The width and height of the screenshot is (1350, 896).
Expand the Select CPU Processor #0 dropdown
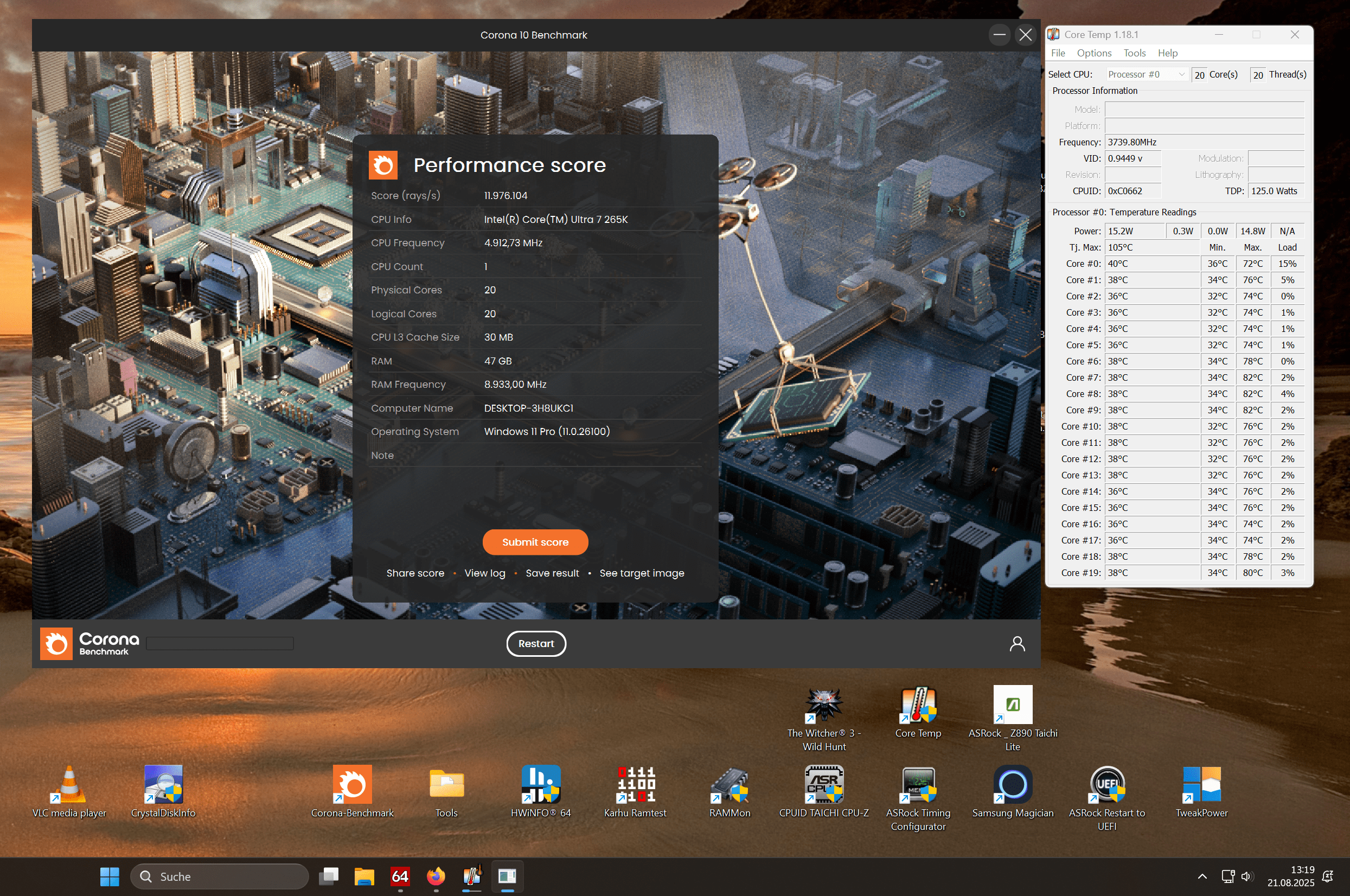(x=1147, y=74)
